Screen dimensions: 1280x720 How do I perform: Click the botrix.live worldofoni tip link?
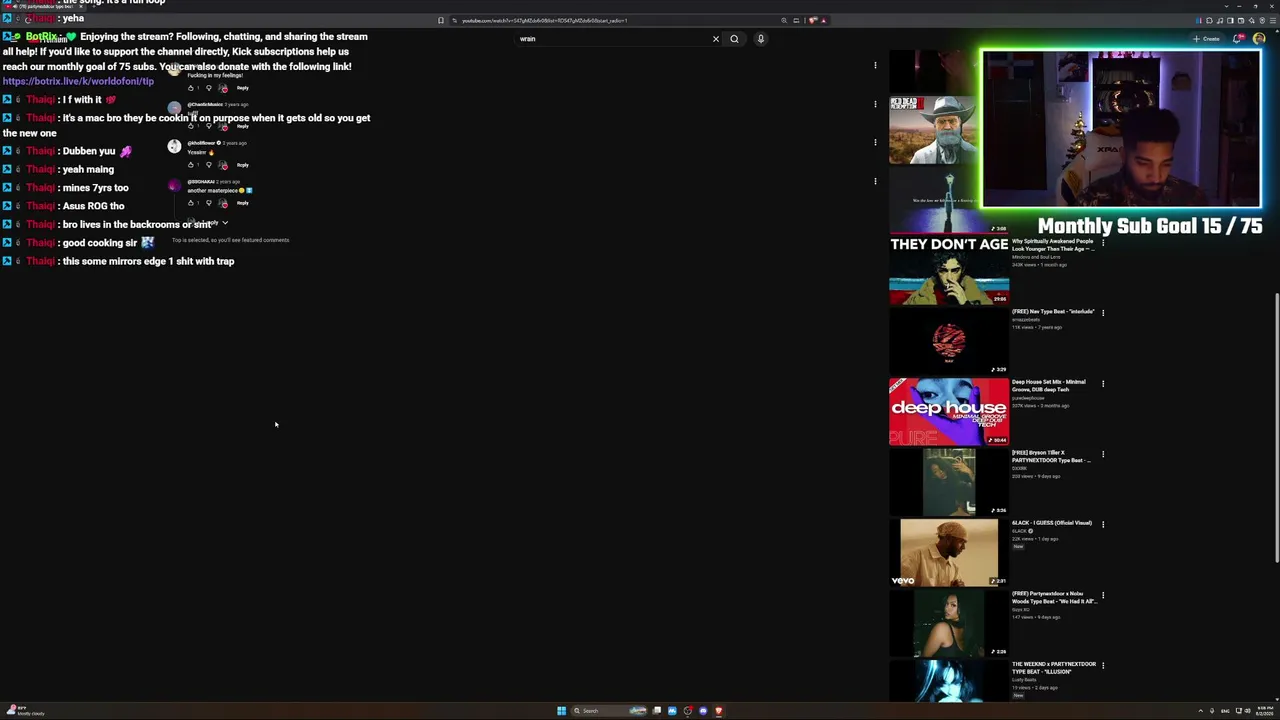78,82
